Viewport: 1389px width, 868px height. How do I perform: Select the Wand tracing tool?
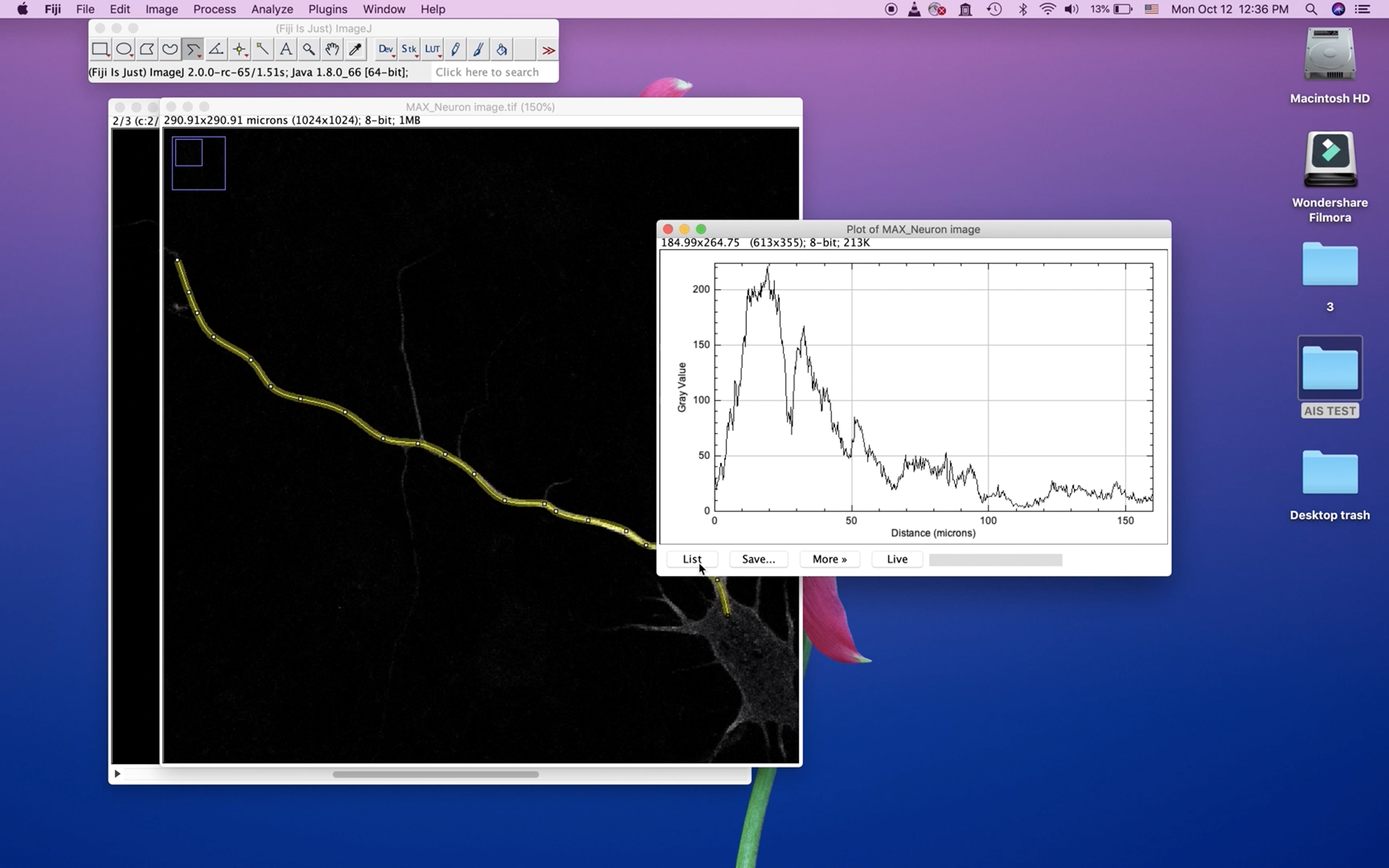(x=263, y=49)
